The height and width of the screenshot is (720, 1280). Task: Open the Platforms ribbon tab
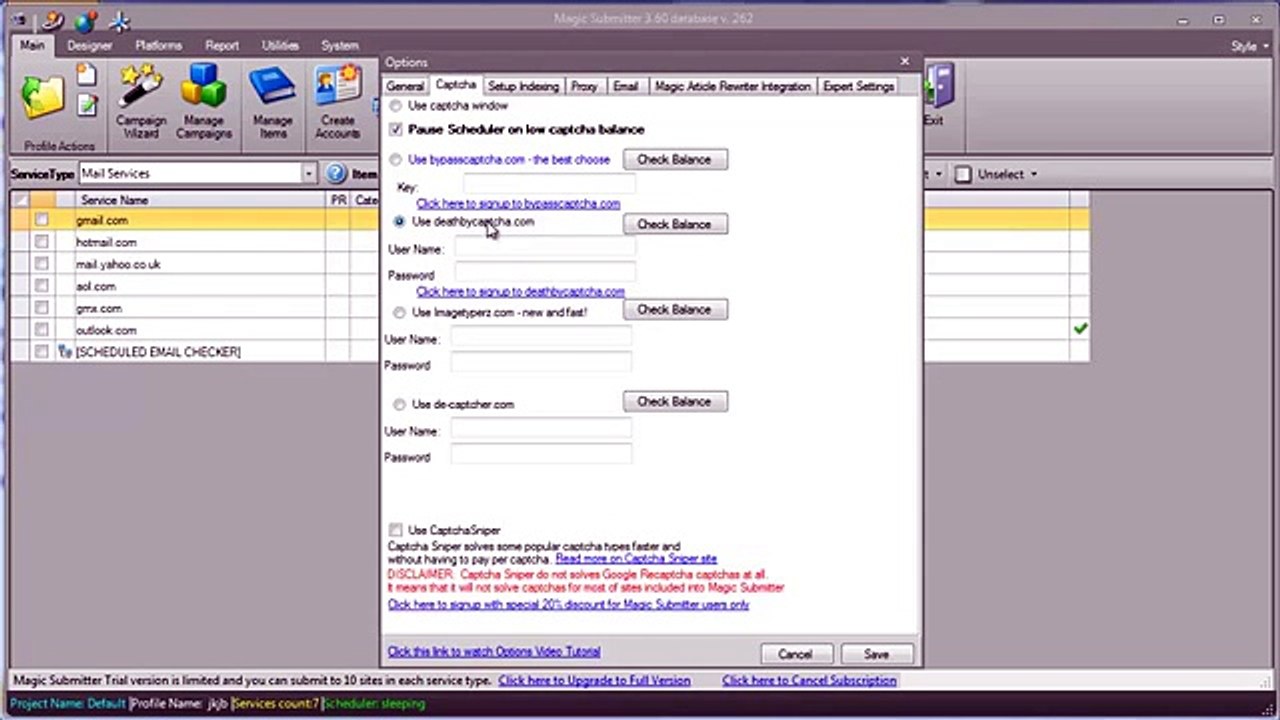pyautogui.click(x=158, y=46)
